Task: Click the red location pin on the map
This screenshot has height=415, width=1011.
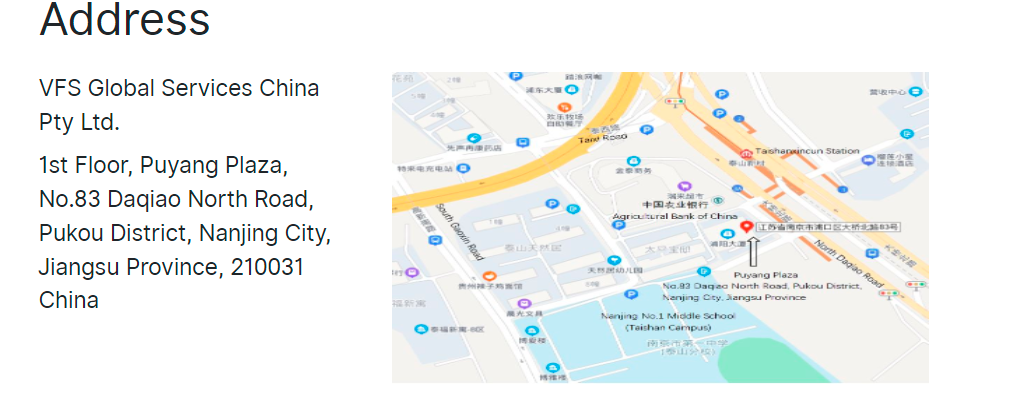Action: (x=747, y=226)
